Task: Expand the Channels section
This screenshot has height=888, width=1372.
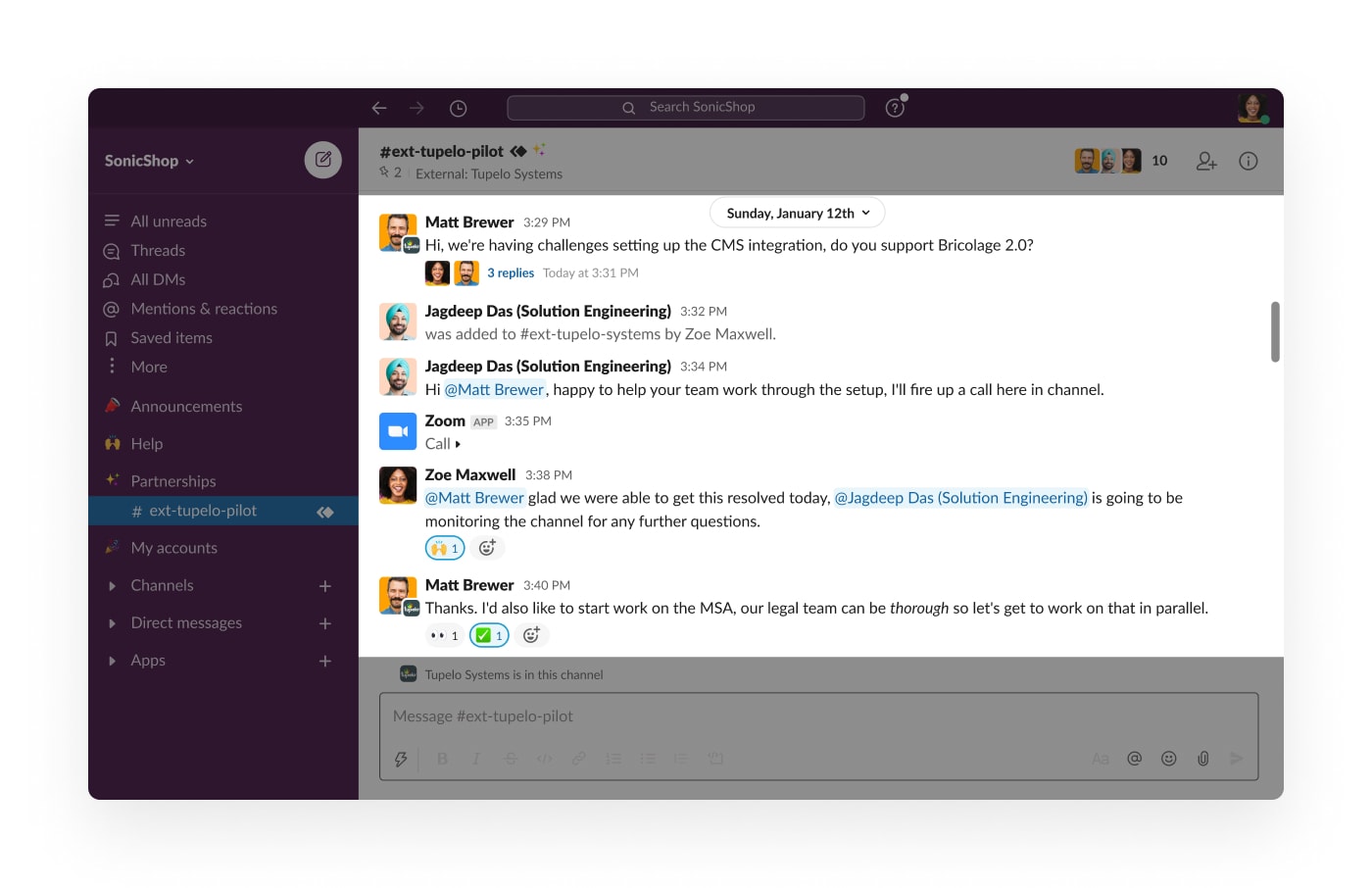Action: coord(162,585)
